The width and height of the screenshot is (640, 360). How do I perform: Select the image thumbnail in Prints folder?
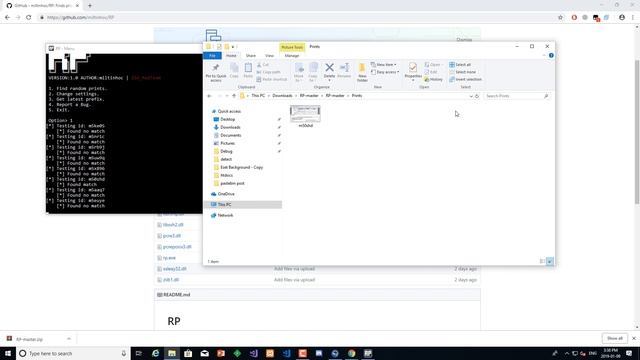coord(305,114)
